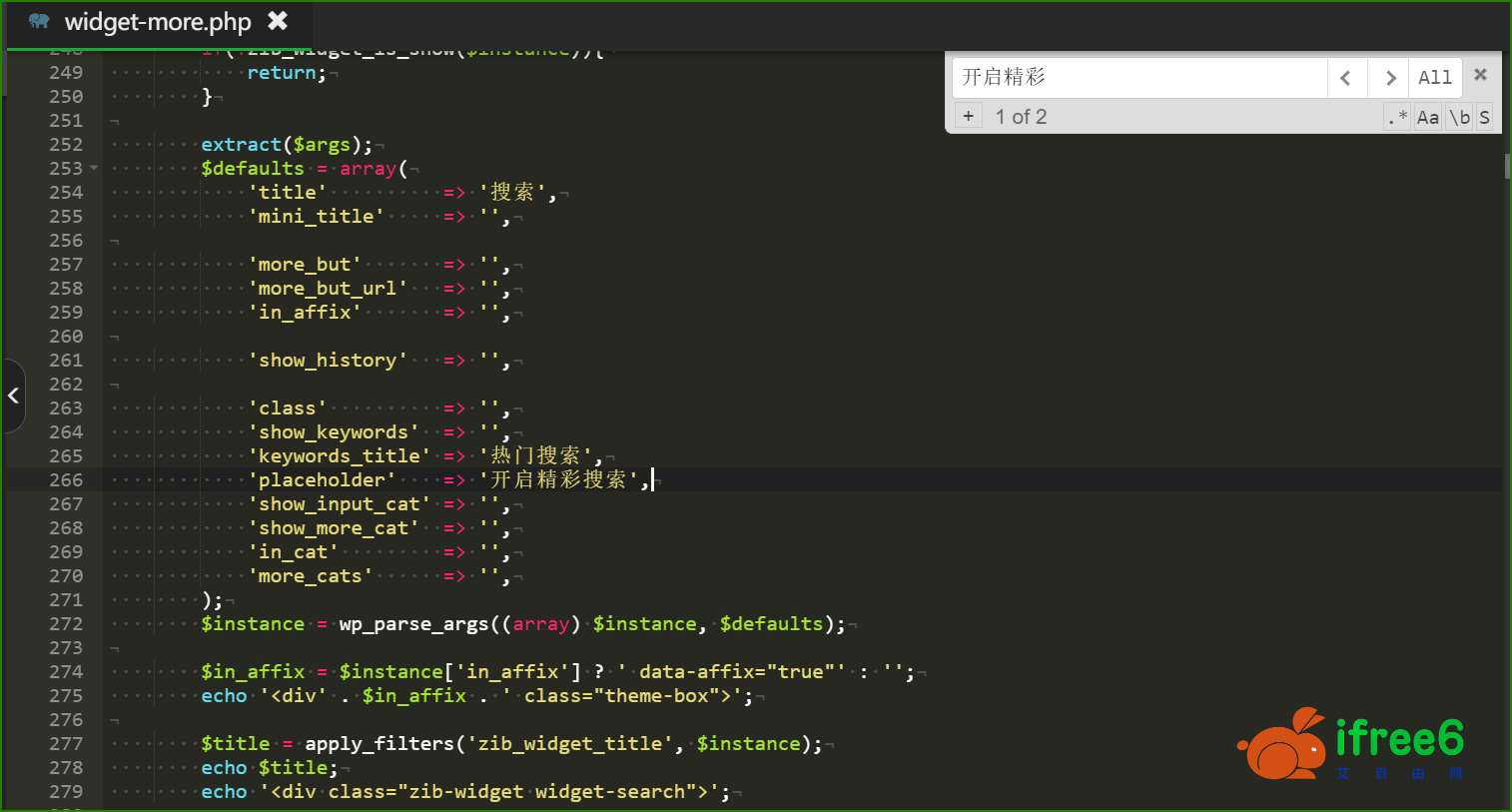This screenshot has height=812, width=1512.
Task: Go to next search match
Action: [1388, 78]
